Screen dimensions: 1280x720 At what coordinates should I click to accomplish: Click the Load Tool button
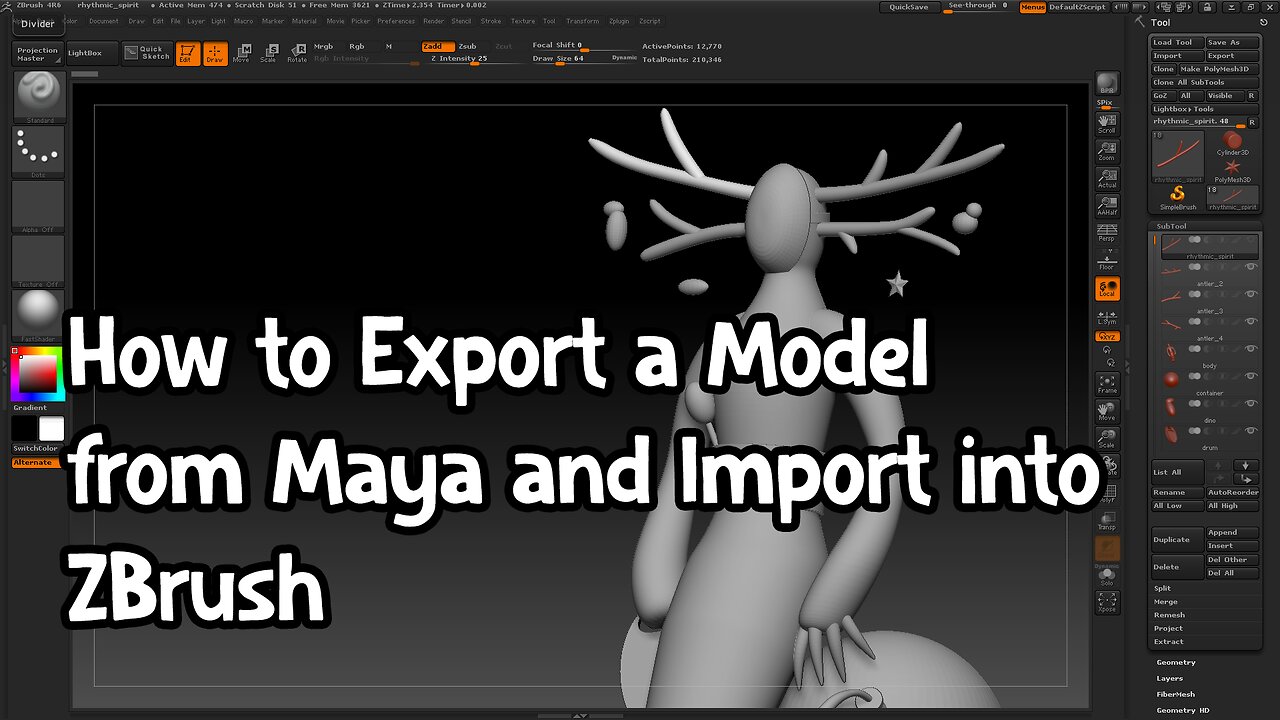[x=1176, y=43]
